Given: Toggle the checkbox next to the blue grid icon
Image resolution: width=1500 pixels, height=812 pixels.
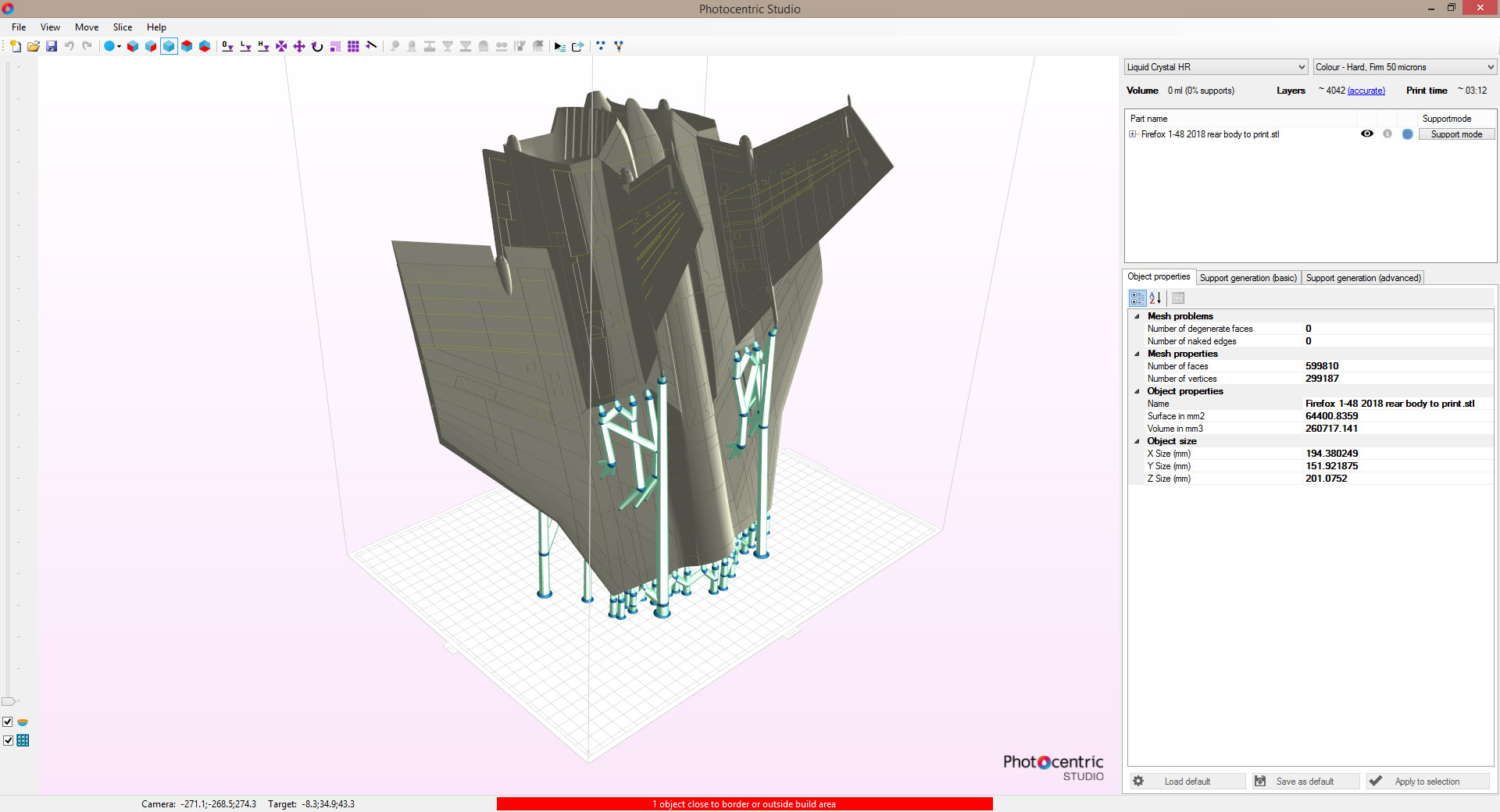Looking at the screenshot, I should tap(8, 740).
